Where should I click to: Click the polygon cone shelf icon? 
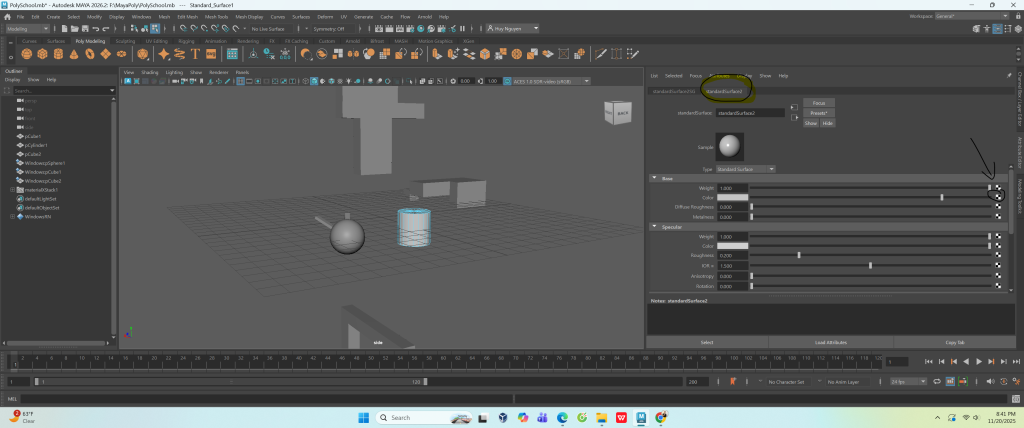(74, 54)
